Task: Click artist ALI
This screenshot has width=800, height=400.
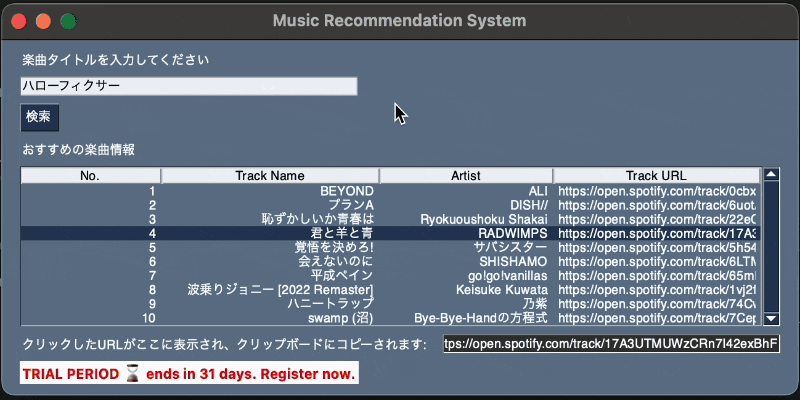Action: coord(538,191)
